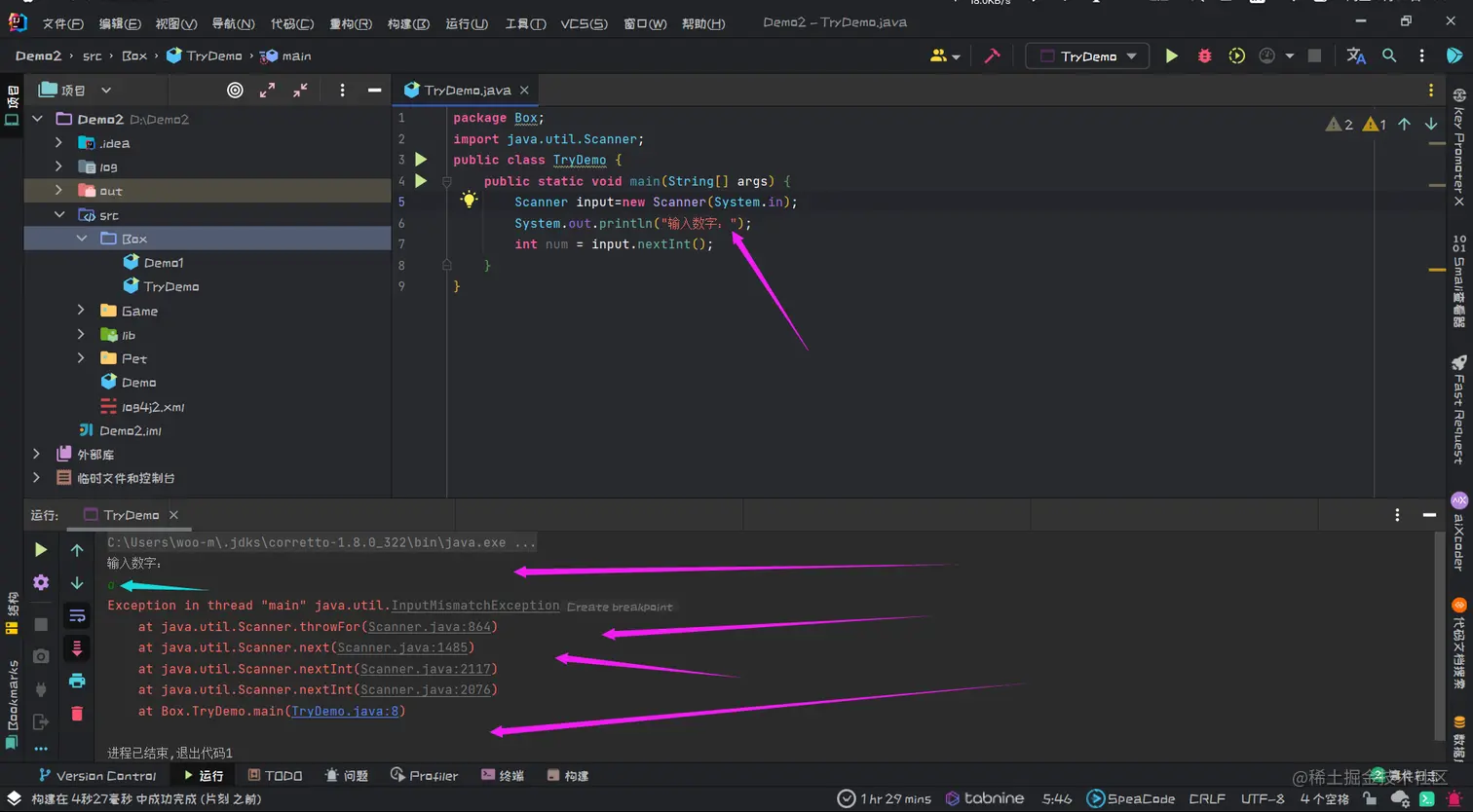Image resolution: width=1473 pixels, height=812 pixels.
Task: Open project panel options (three dots)
Action: point(342,90)
